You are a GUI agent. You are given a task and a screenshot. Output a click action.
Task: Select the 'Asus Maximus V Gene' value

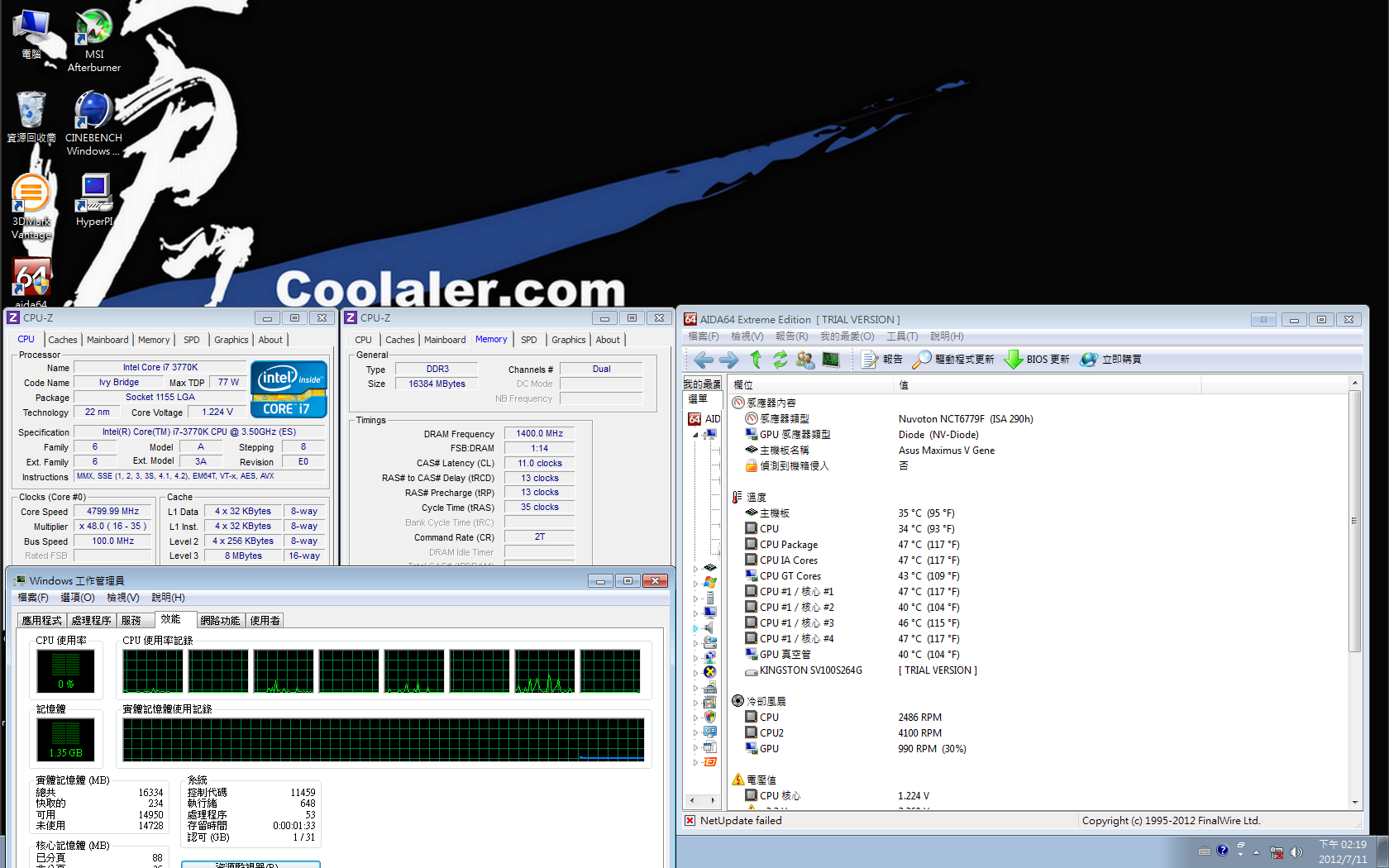947,451
